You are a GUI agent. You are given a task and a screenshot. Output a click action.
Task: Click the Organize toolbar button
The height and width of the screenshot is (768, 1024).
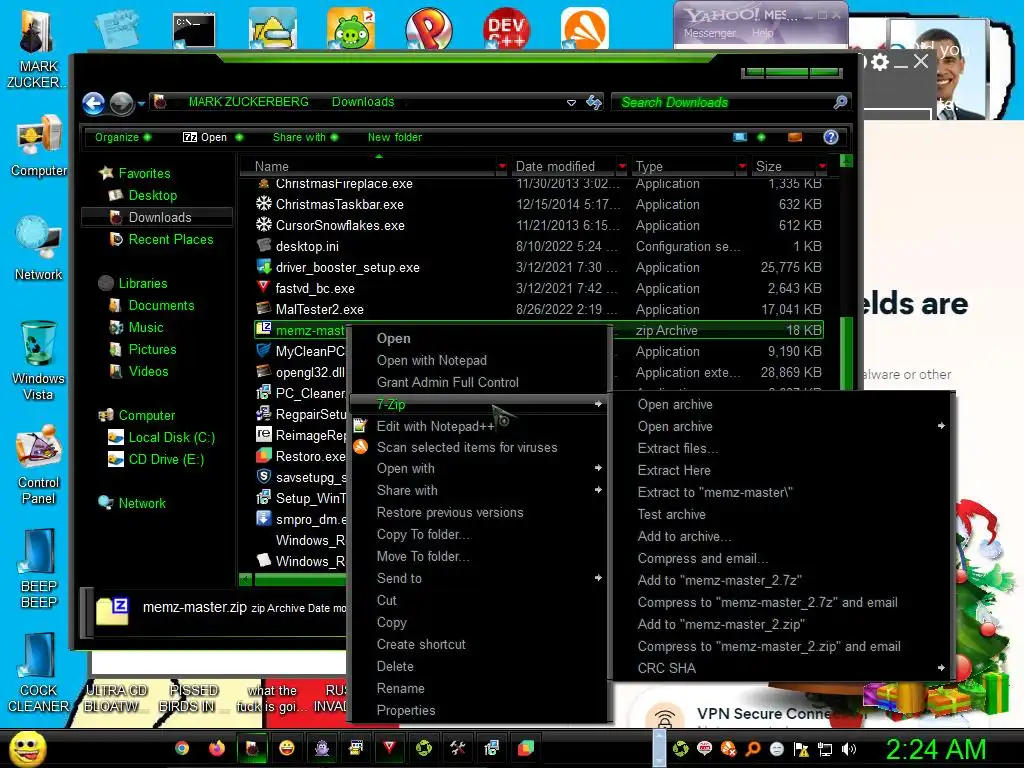pos(123,137)
